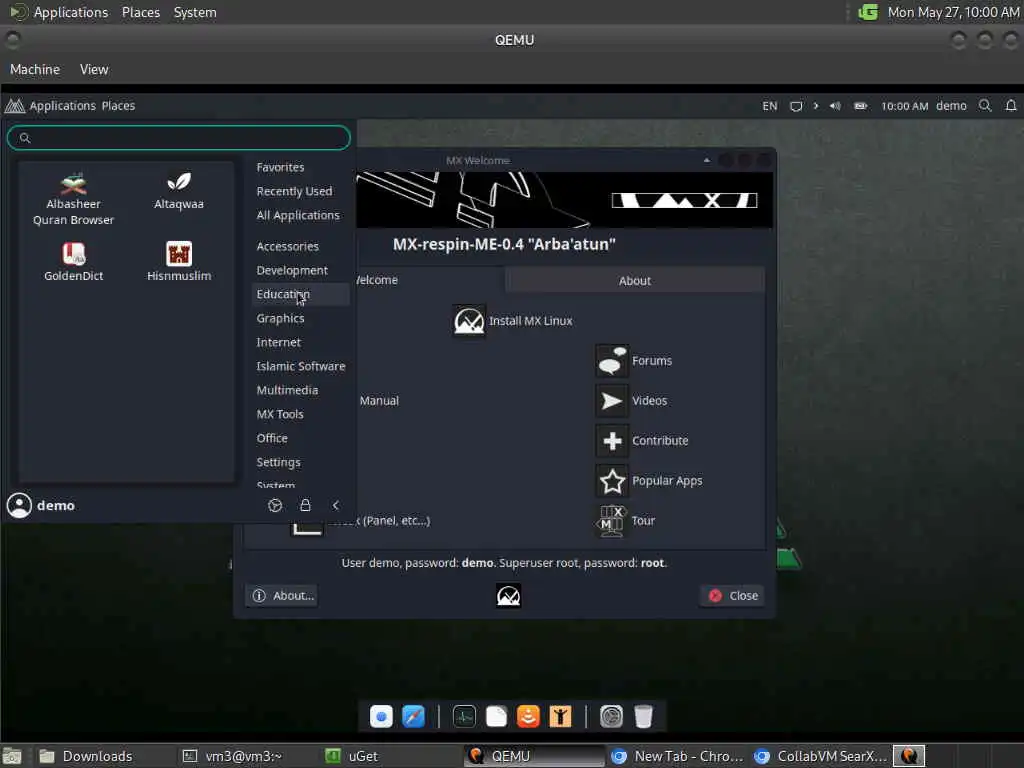Open the system monitor dock icon

pos(464,716)
